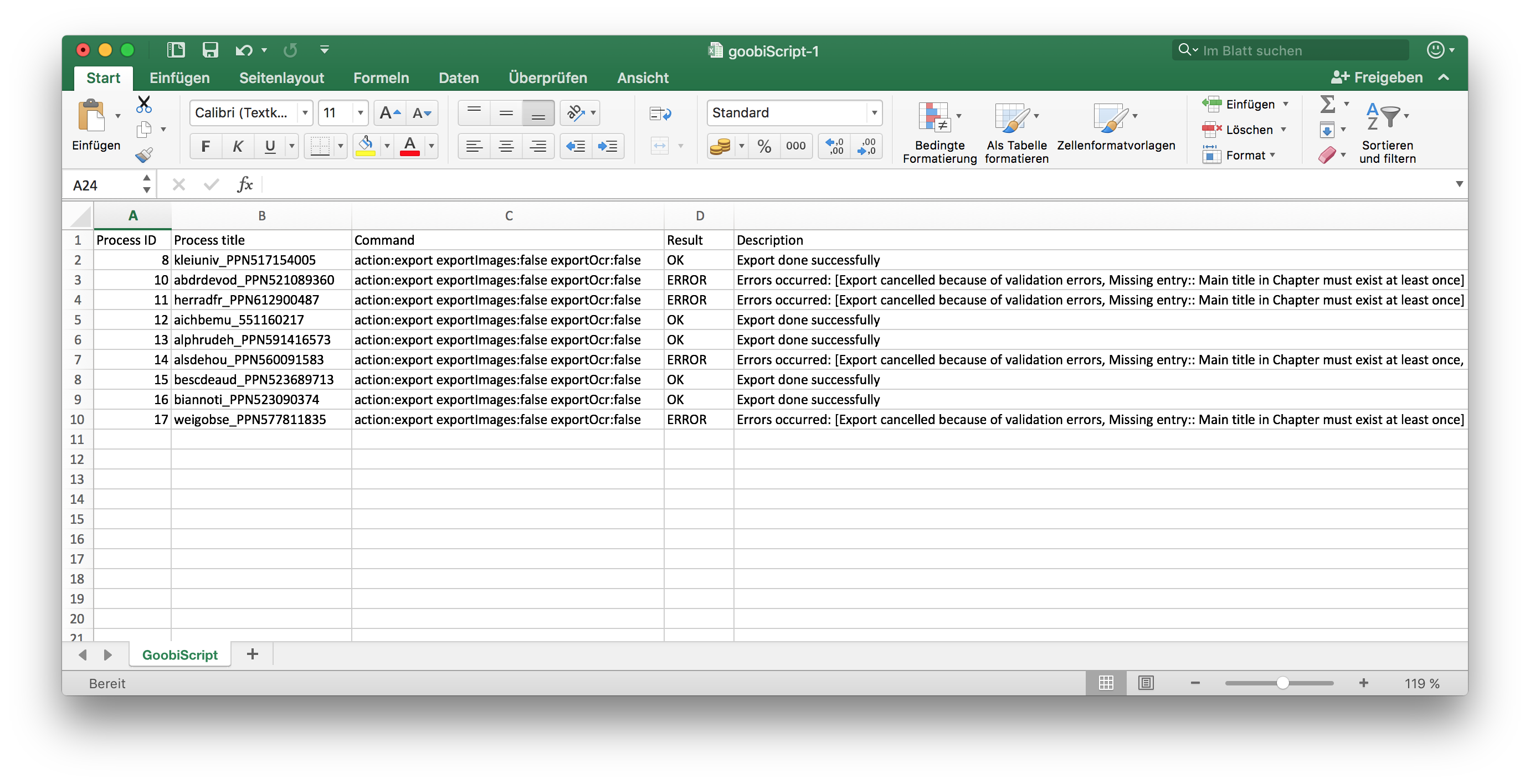
Task: Click the Einfügen paste clipboard icon
Action: pos(91,115)
